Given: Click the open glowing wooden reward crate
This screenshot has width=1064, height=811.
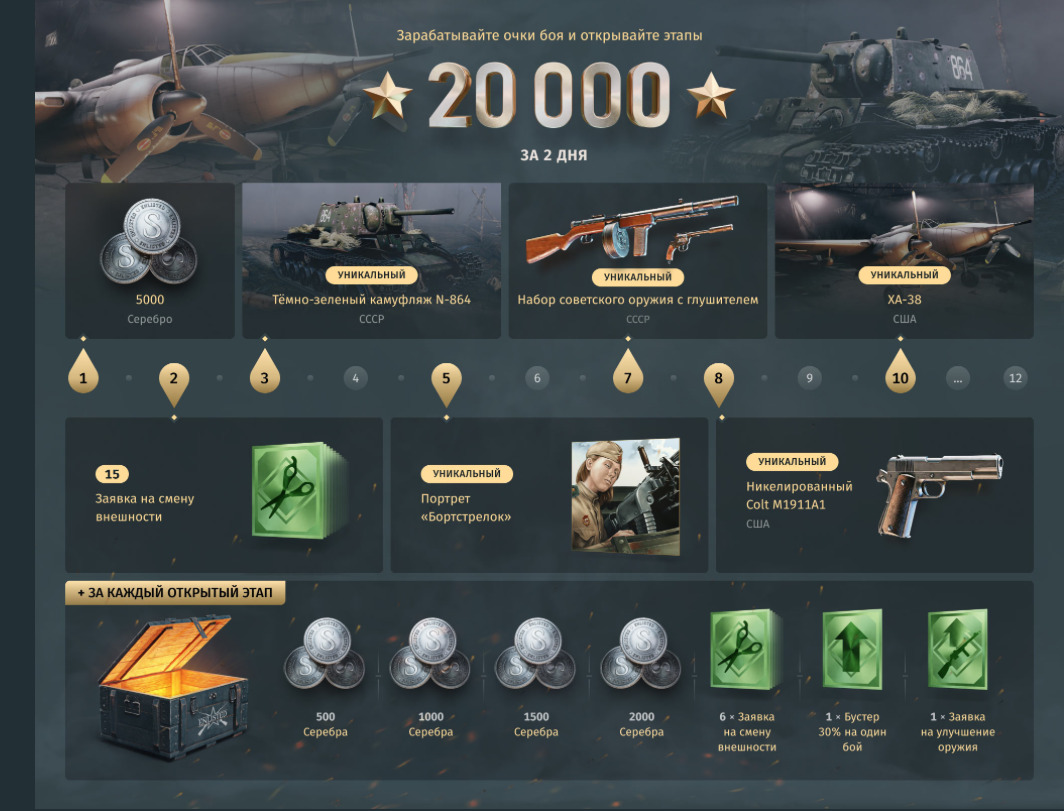Looking at the screenshot, I should [174, 685].
